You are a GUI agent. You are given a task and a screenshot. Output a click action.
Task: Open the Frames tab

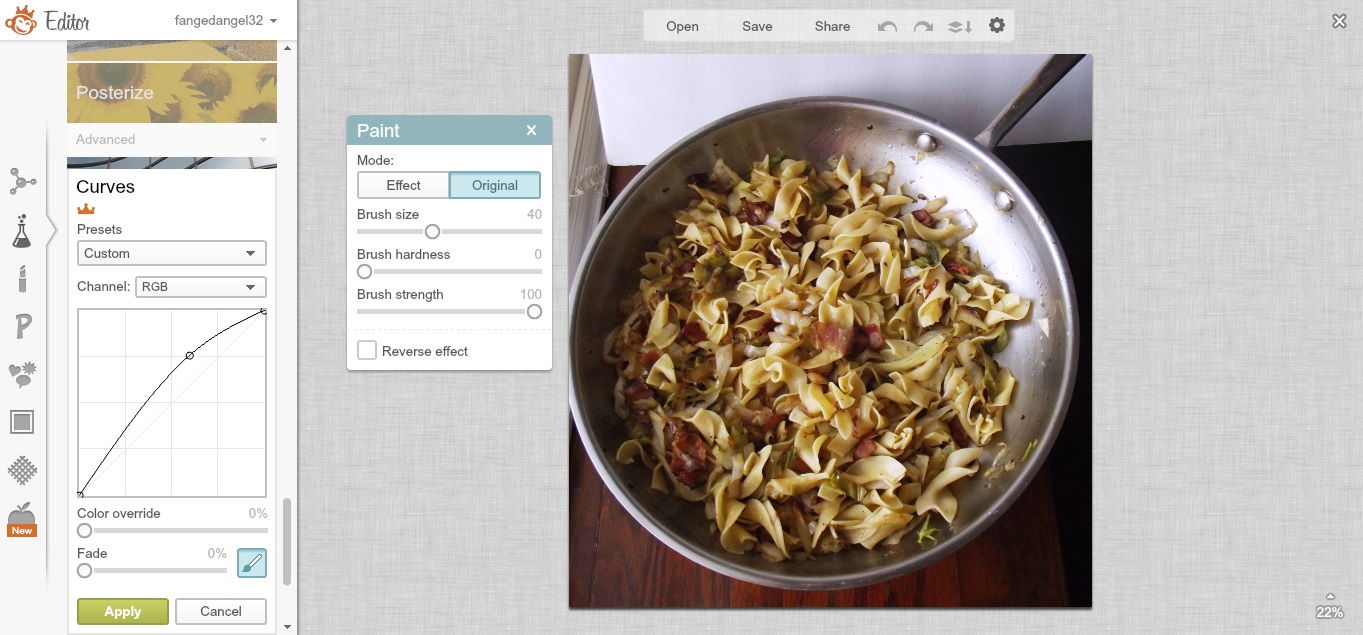22,422
